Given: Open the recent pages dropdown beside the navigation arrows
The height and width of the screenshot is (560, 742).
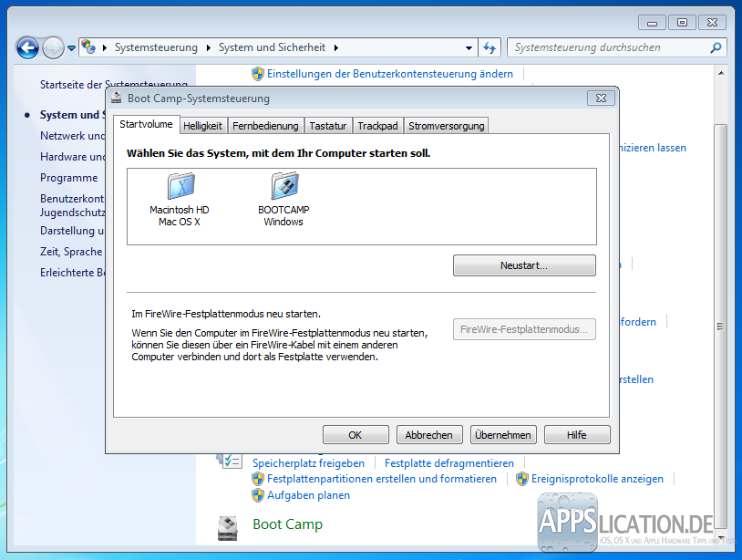Looking at the screenshot, I should (71, 48).
